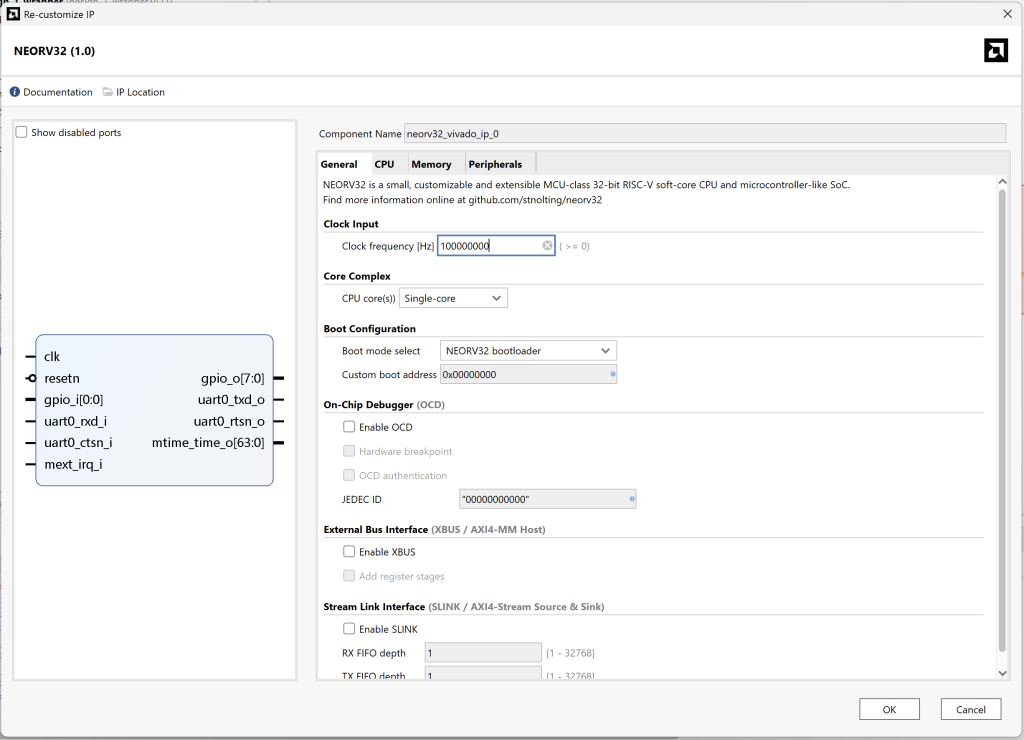Click the Stream Link Interface section heading
This screenshot has height=740, width=1024.
464,607
